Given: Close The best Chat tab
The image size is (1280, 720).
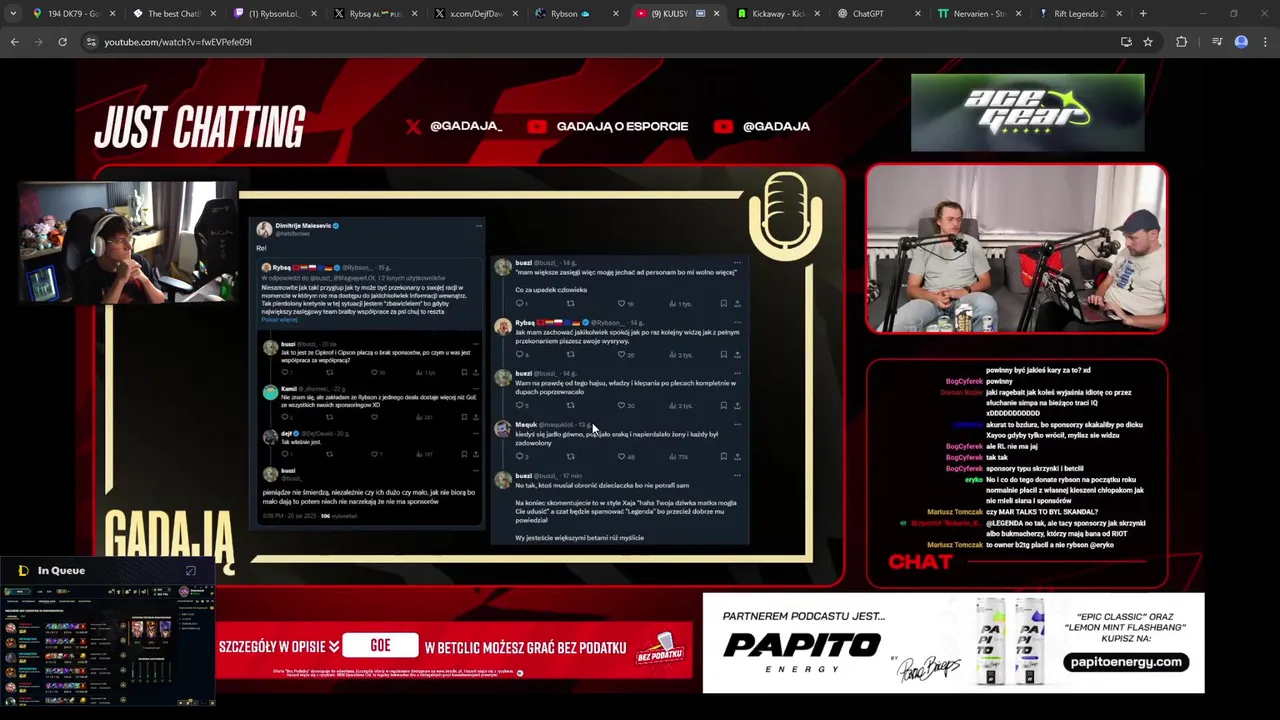Looking at the screenshot, I should [213, 14].
